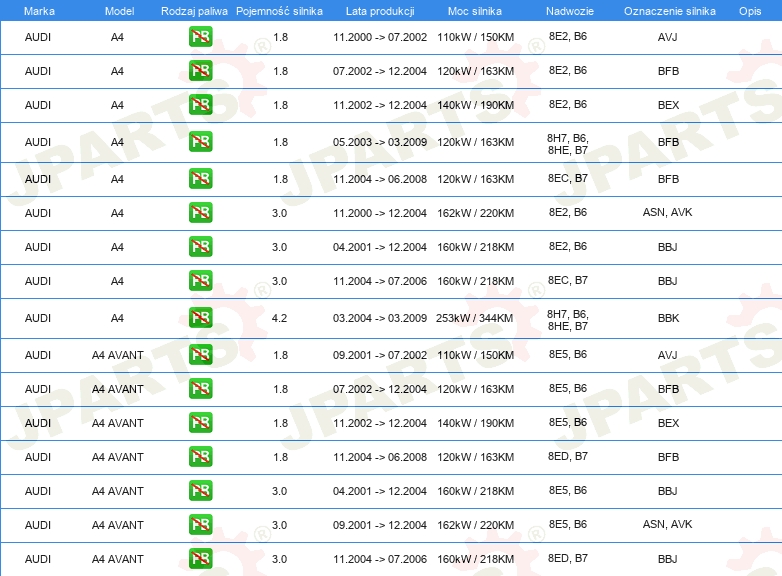782x576 pixels.
Task: Click '253kW / 344KM' engine power
Action: tap(474, 318)
